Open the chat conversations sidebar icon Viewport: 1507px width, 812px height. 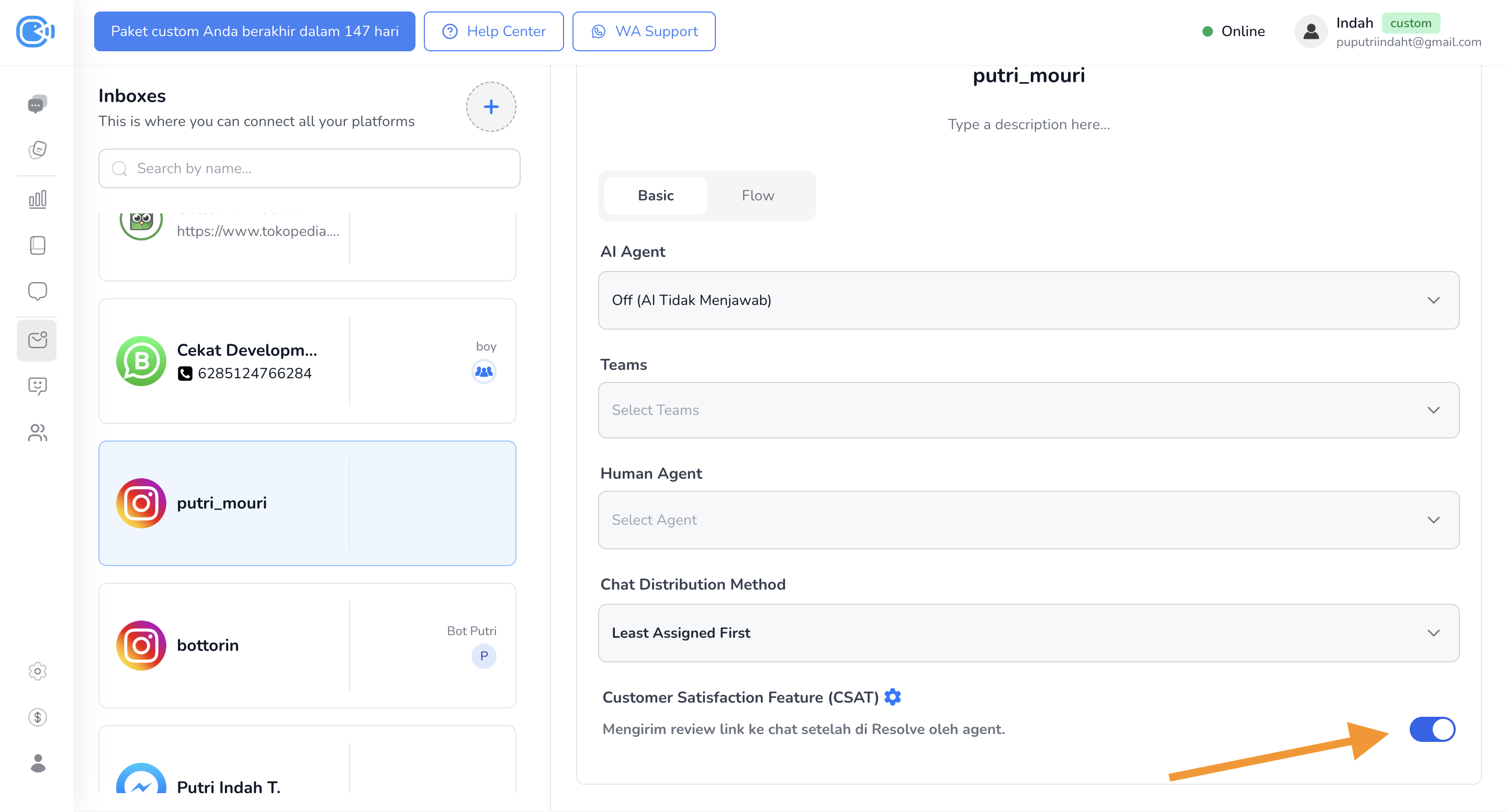(x=38, y=104)
